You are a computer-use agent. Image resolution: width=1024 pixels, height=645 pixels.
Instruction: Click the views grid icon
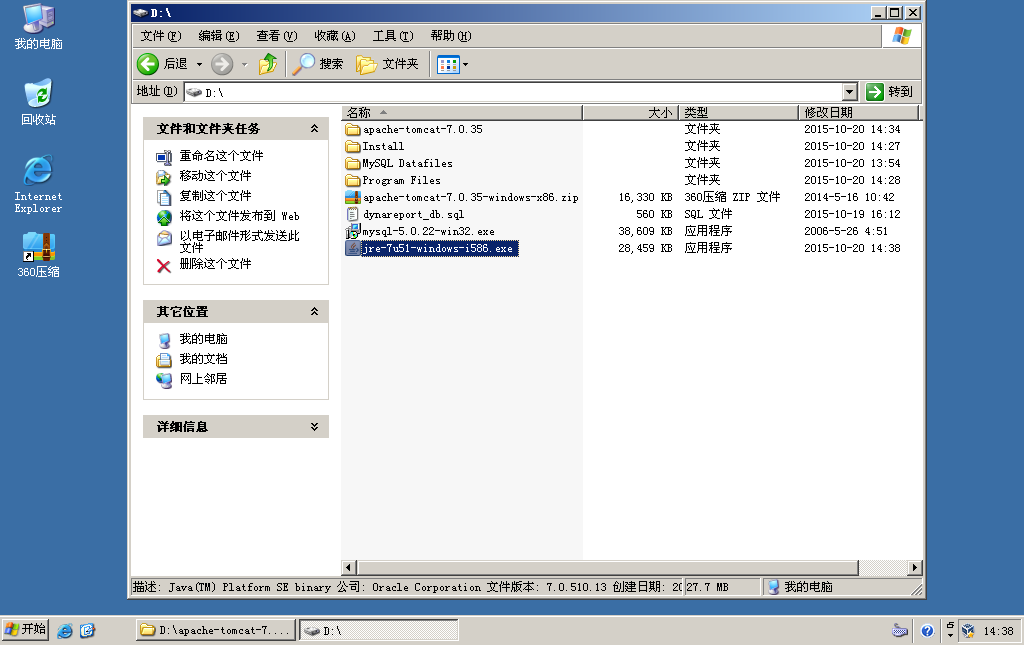pyautogui.click(x=448, y=65)
